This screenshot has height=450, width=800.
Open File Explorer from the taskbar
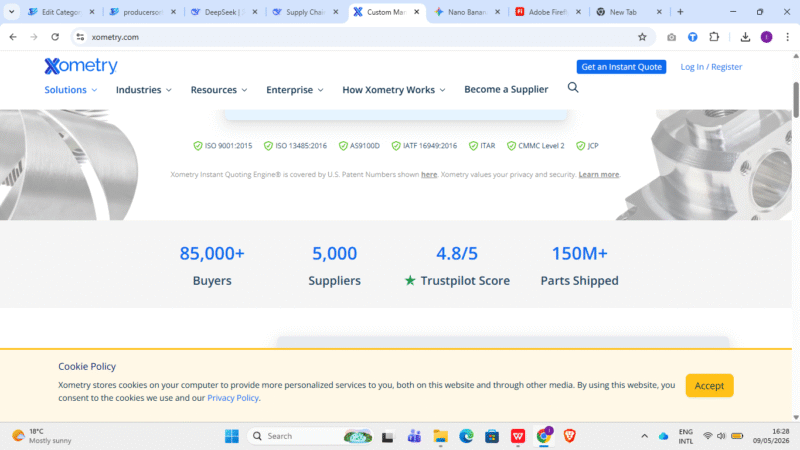(440, 436)
